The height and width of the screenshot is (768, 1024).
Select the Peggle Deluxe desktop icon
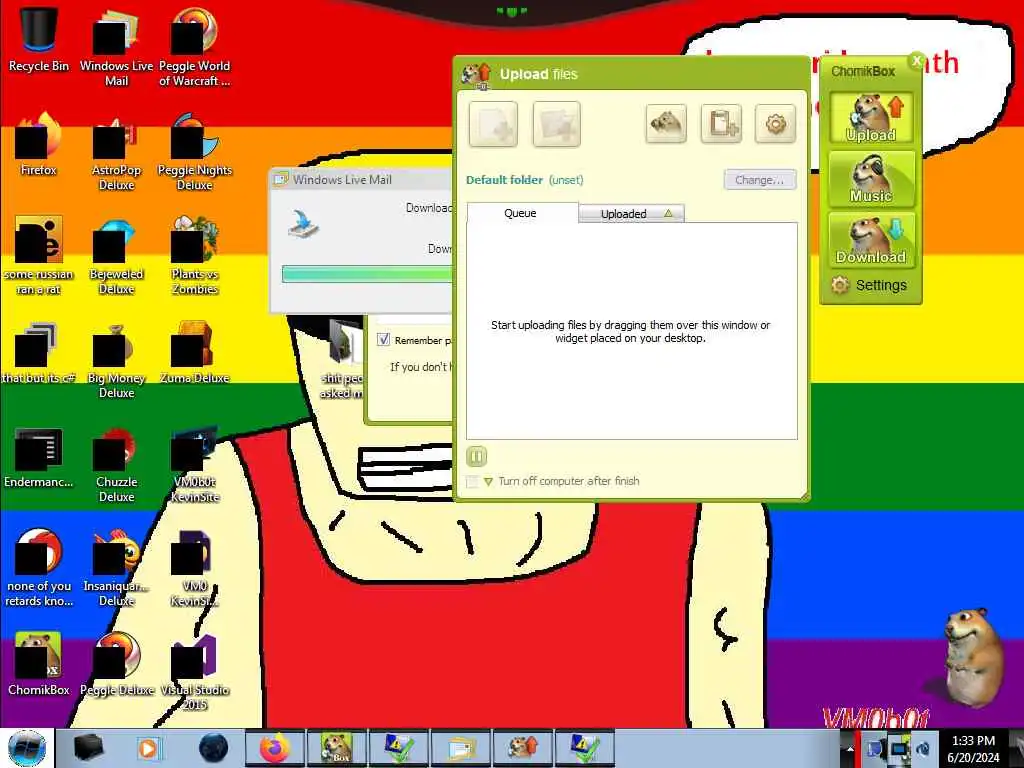[116, 664]
